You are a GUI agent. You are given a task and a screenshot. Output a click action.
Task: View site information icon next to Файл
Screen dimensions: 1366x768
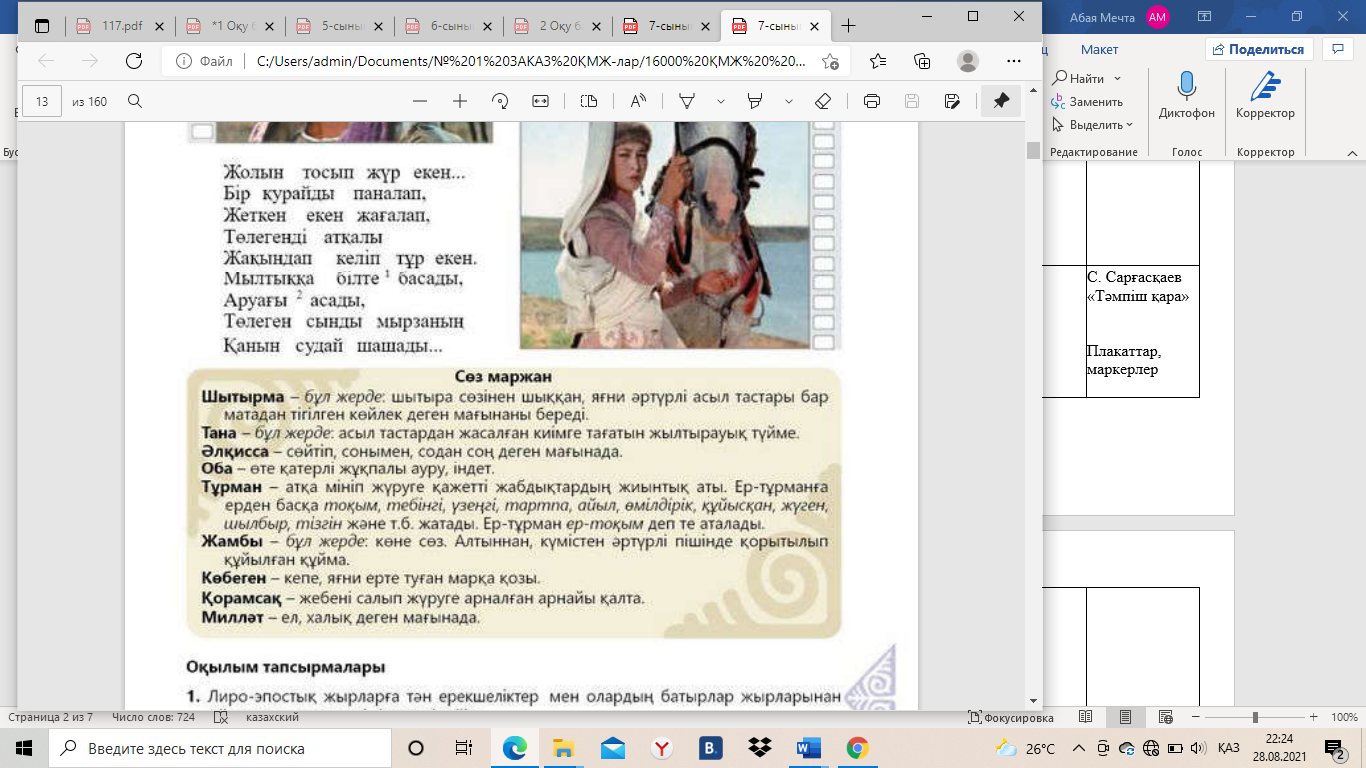(x=183, y=61)
